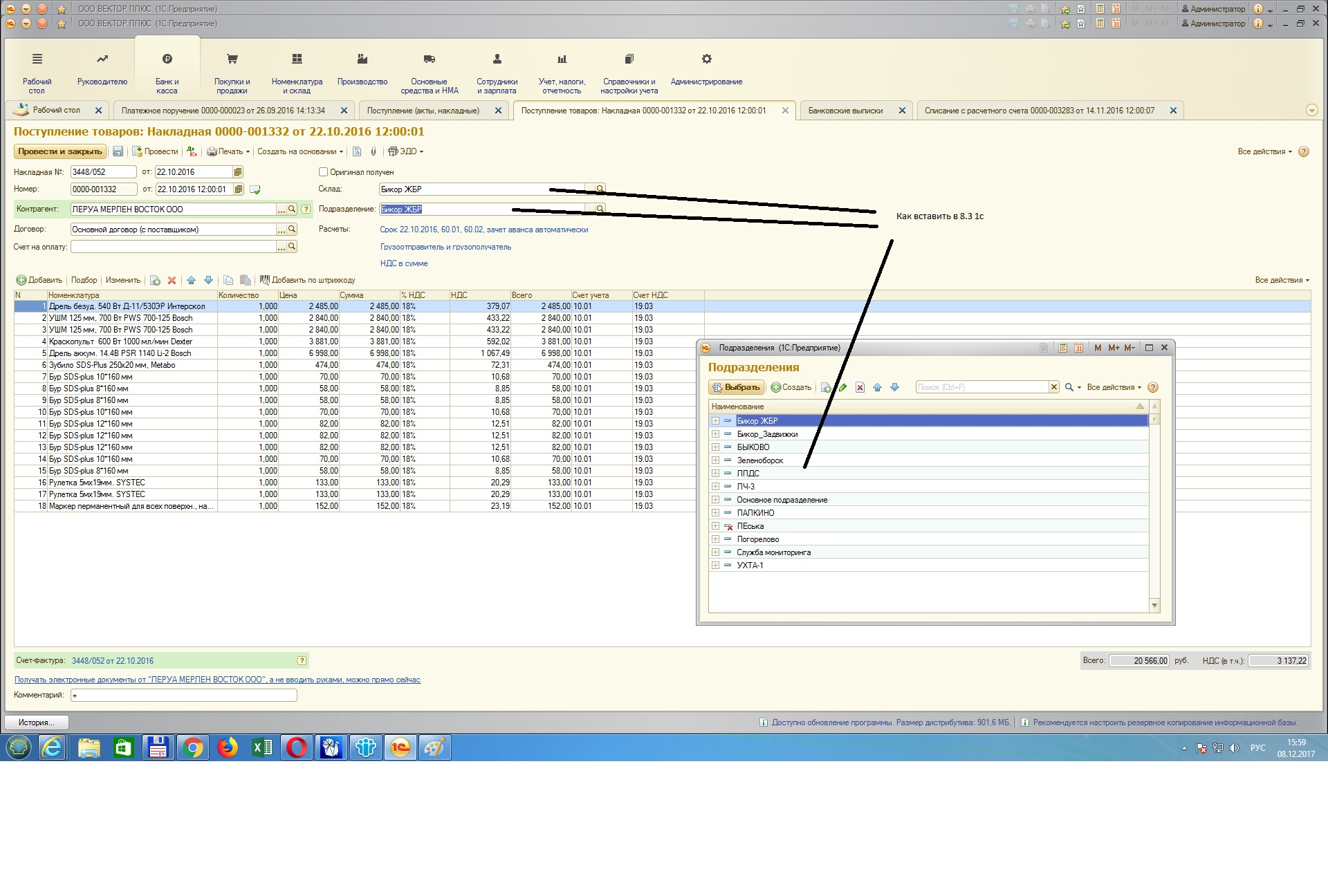The width and height of the screenshot is (1328, 896).
Task: Open the Банк и касса section
Action: pyautogui.click(x=167, y=73)
